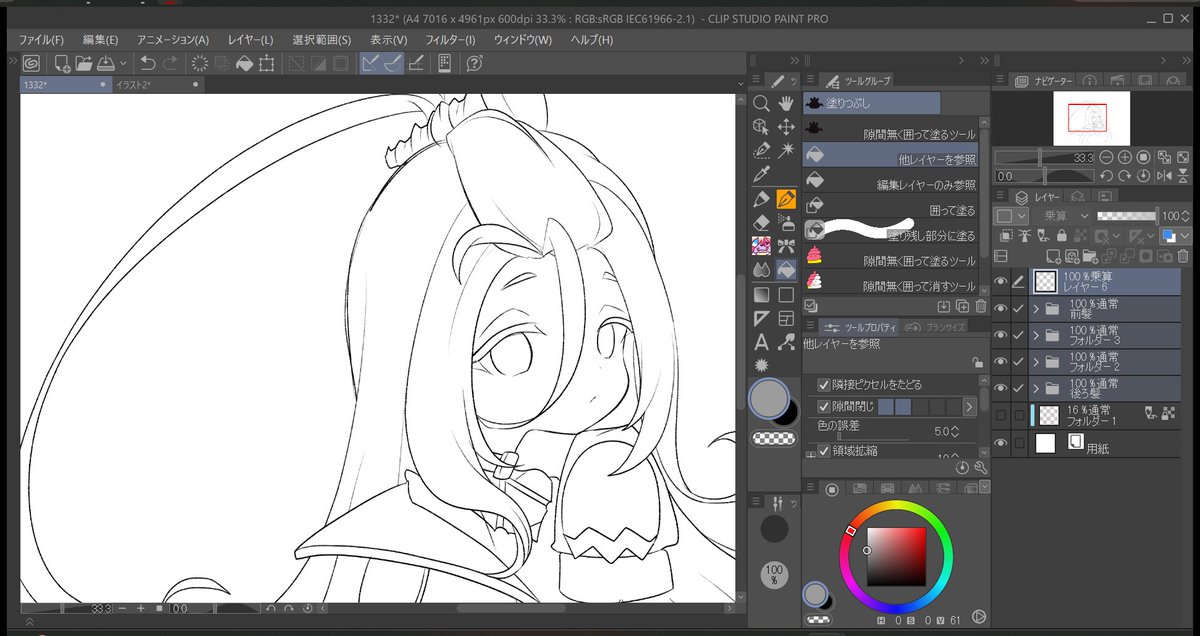
Task: Select the Eyedropper tool
Action: (761, 174)
